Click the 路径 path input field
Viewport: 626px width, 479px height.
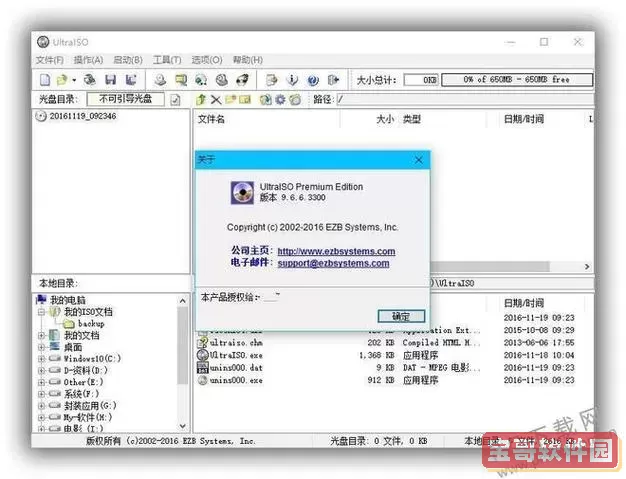(465, 99)
